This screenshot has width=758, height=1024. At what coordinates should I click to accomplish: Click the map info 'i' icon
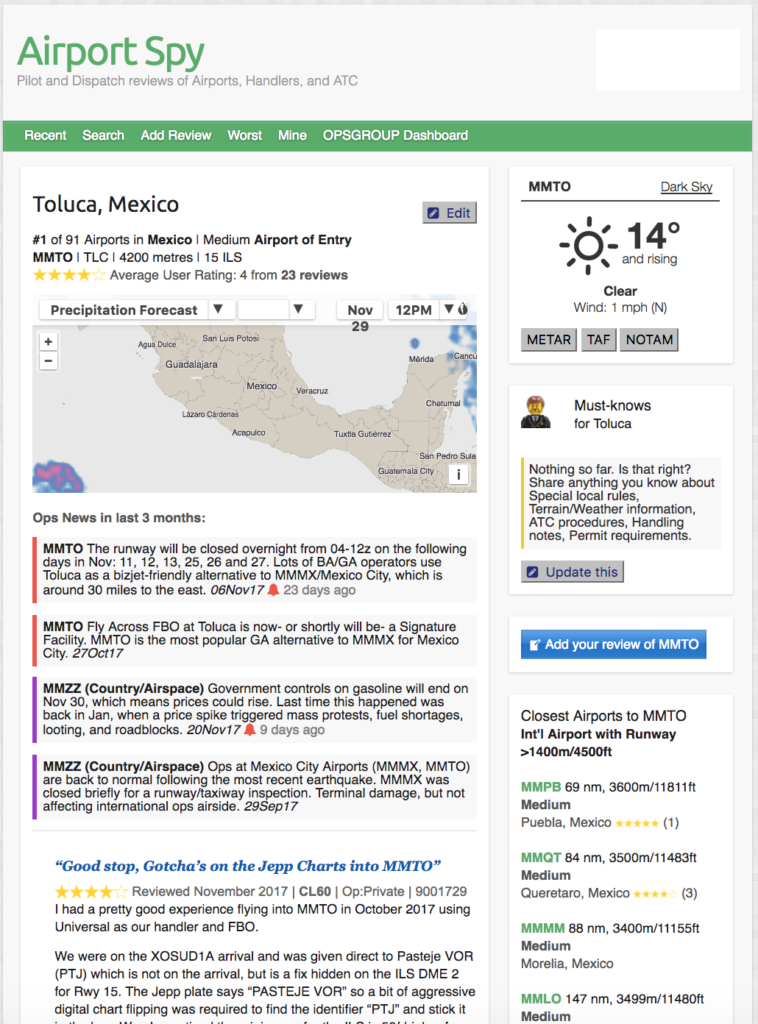(458, 474)
